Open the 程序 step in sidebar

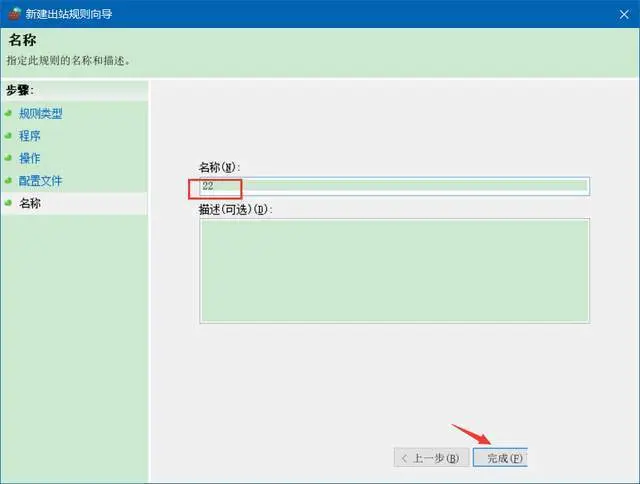click(30, 135)
